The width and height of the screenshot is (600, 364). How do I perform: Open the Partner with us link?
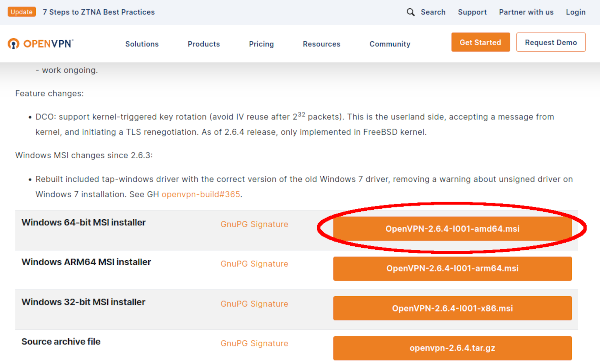click(x=526, y=12)
